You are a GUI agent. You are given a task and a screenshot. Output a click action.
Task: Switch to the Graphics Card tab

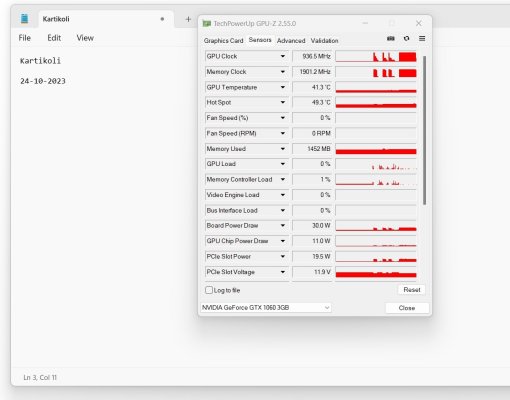click(x=223, y=41)
